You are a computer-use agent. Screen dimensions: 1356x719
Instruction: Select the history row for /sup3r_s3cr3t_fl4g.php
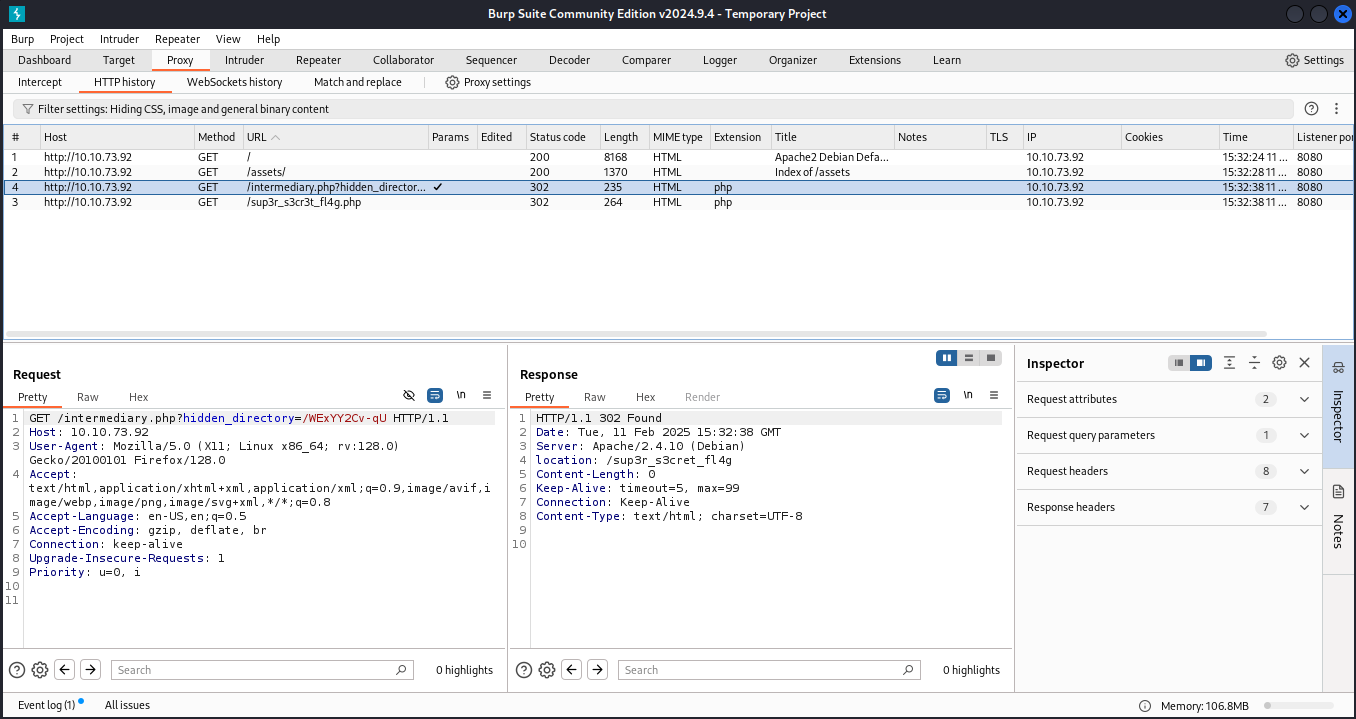tap(678, 202)
